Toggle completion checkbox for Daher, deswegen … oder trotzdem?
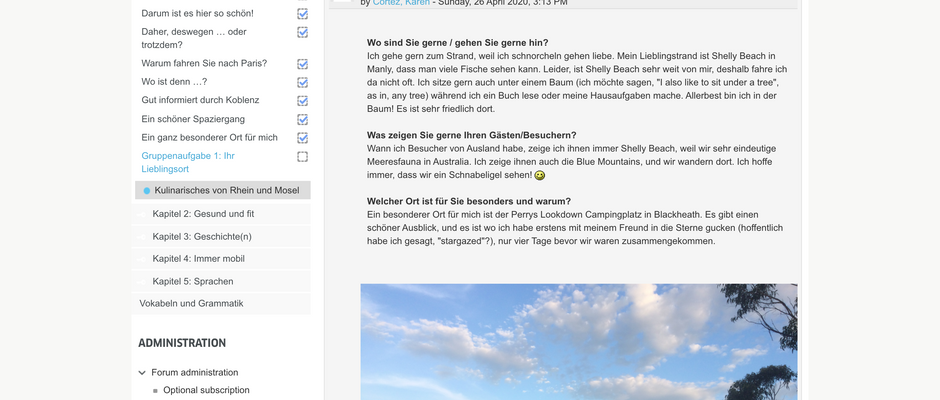Screen dimensions: 940x400 click(x=303, y=32)
